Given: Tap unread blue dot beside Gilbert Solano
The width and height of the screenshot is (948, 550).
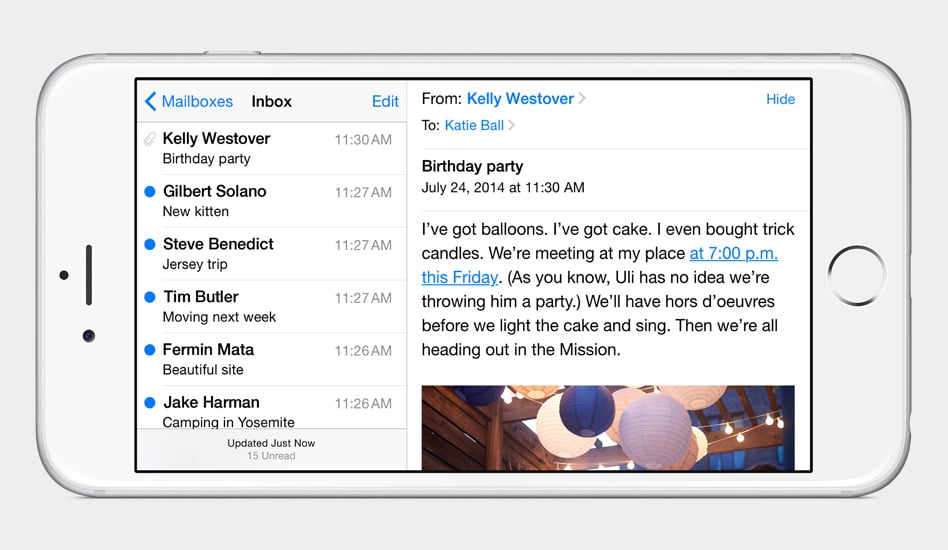Looking at the screenshot, I should [x=150, y=192].
